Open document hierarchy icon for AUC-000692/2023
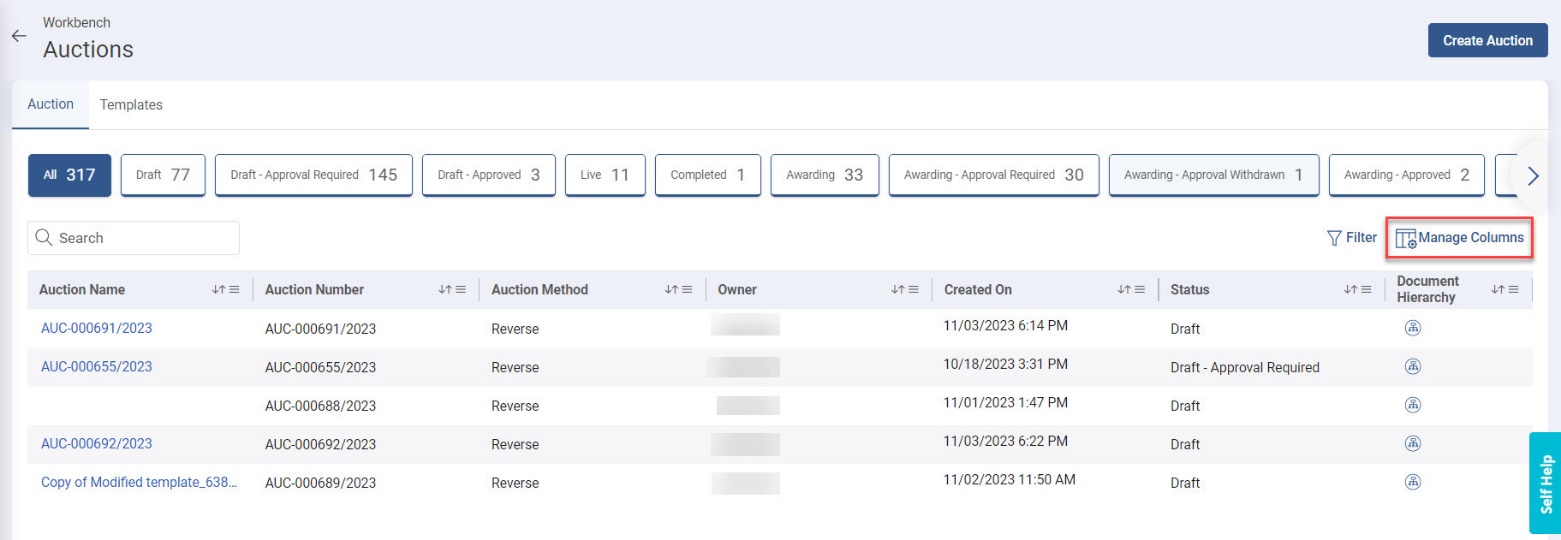Screen dimensions: 1561x540 1413,443
